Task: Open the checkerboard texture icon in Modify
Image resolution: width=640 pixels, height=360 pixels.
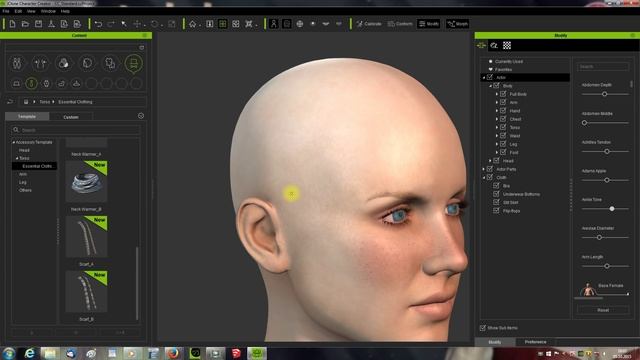Action: coord(507,45)
